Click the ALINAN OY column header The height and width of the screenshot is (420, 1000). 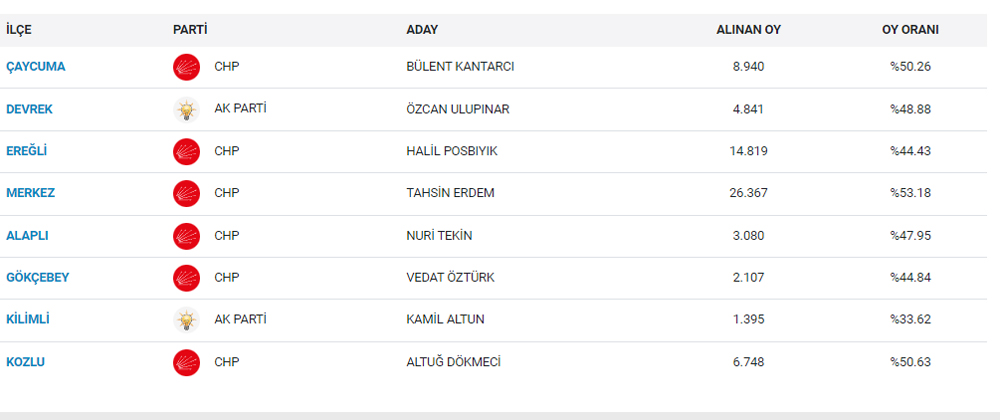point(749,30)
